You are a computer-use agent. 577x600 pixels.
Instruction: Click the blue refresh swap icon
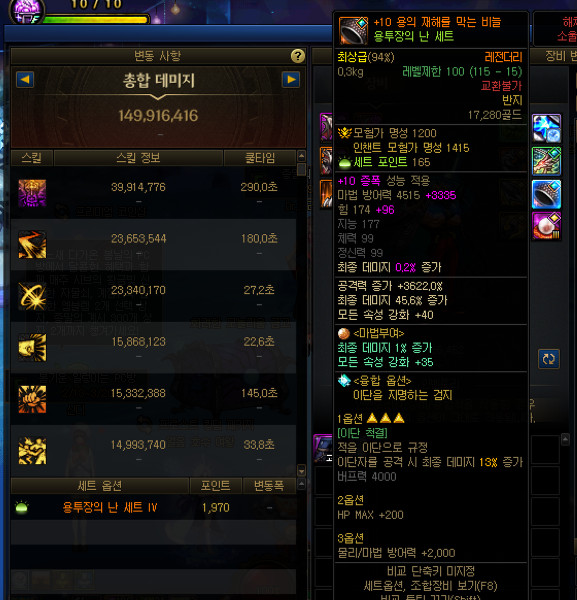coord(549,359)
